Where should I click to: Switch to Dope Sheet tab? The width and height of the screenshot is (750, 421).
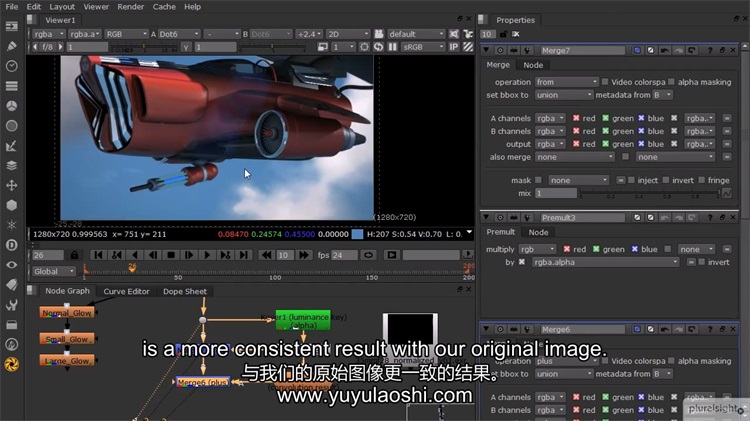click(185, 291)
